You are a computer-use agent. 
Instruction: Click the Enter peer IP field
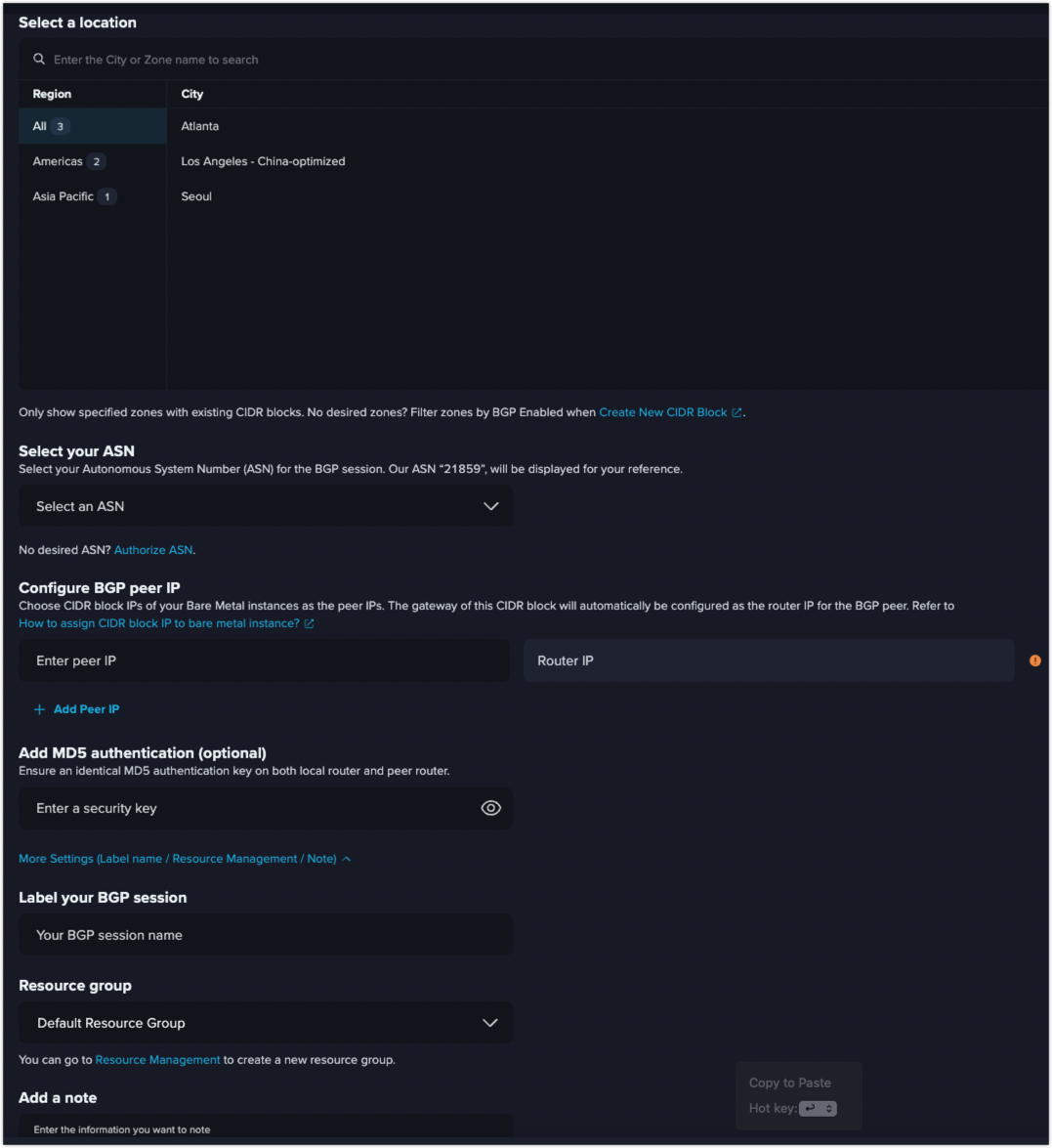(x=265, y=660)
